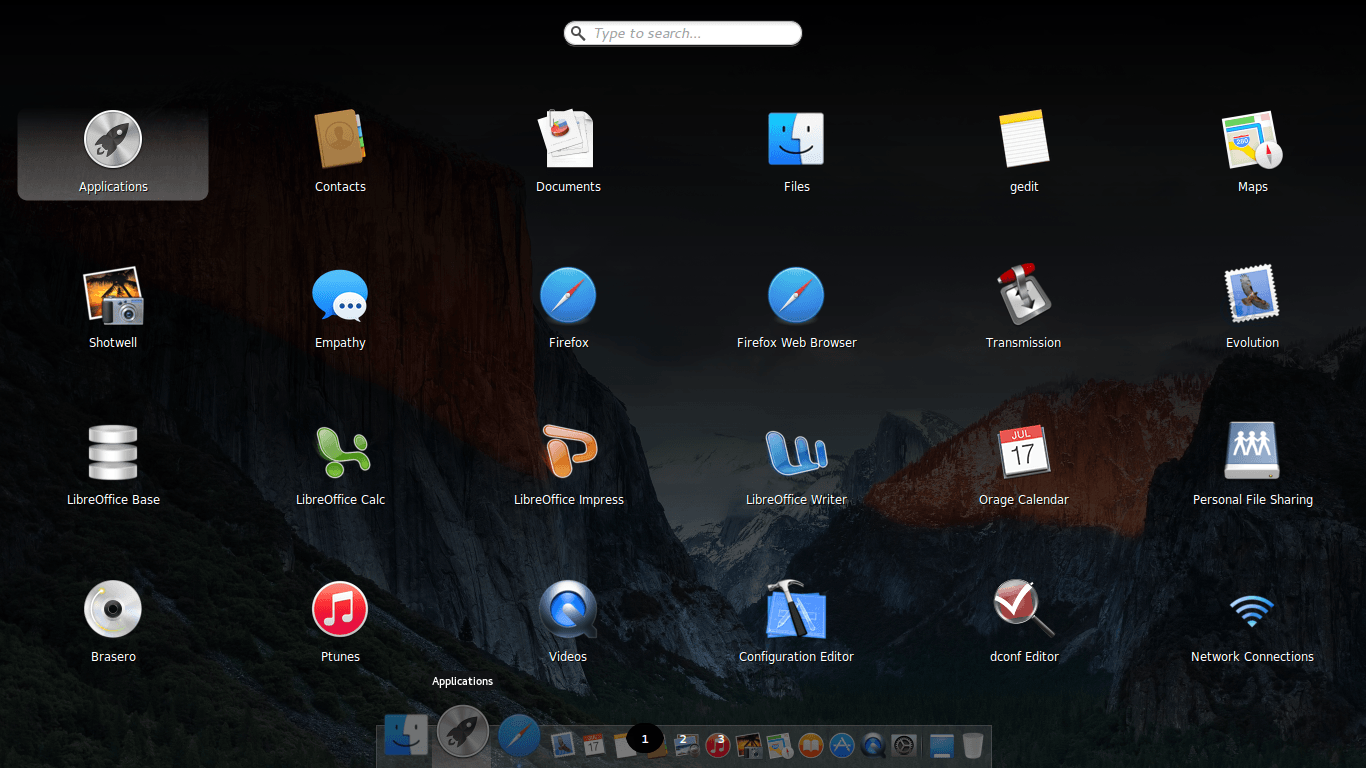Open the Trash in the dock
The image size is (1366, 768).
[x=973, y=745]
